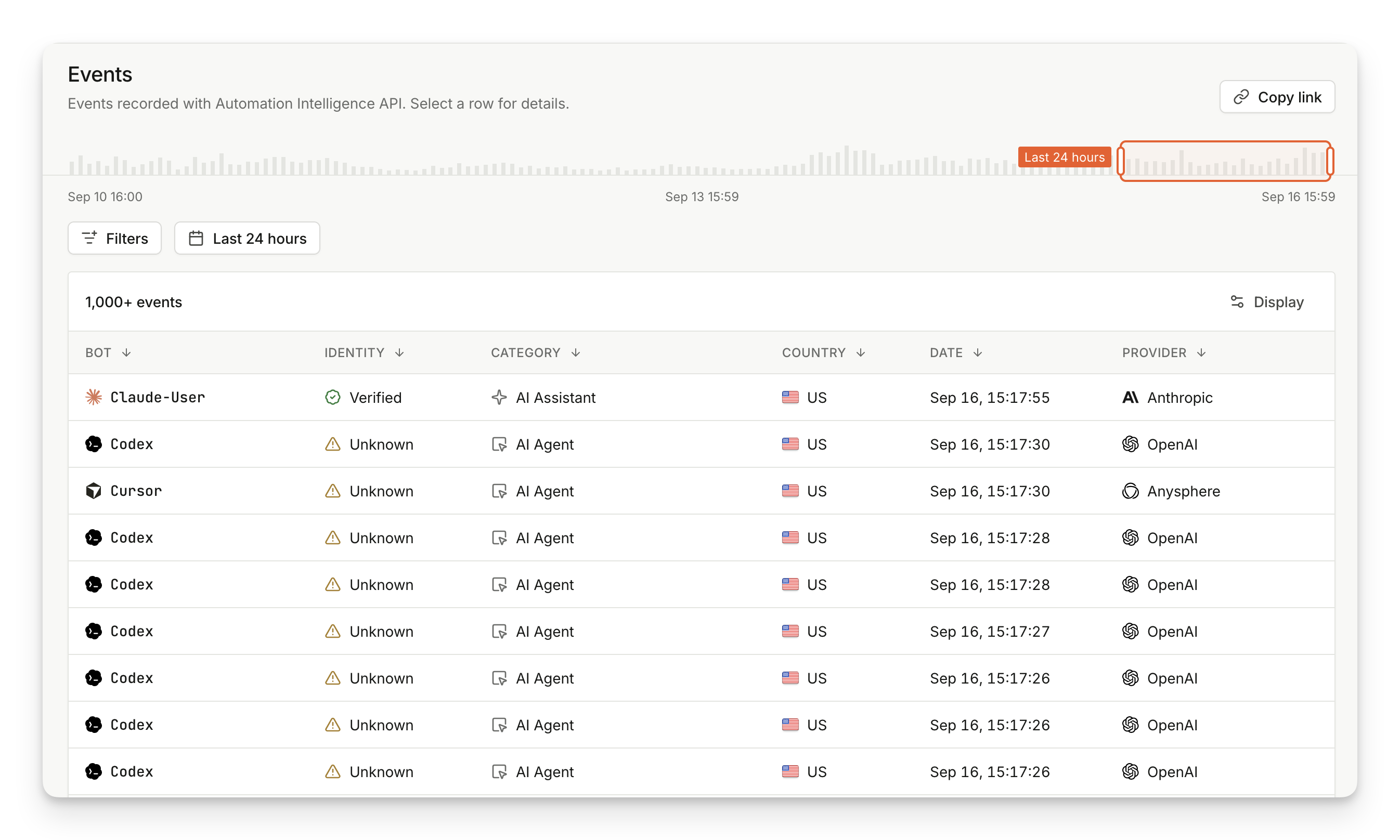Click the US flag in Cursor row

click(x=790, y=491)
